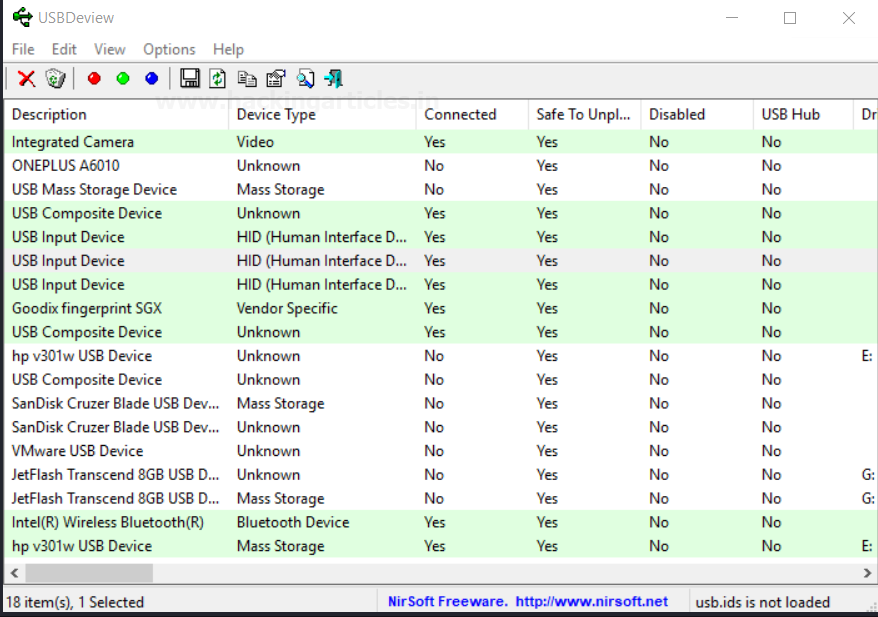
Task: Click the blue circle toolbar icon
Action: point(151,78)
